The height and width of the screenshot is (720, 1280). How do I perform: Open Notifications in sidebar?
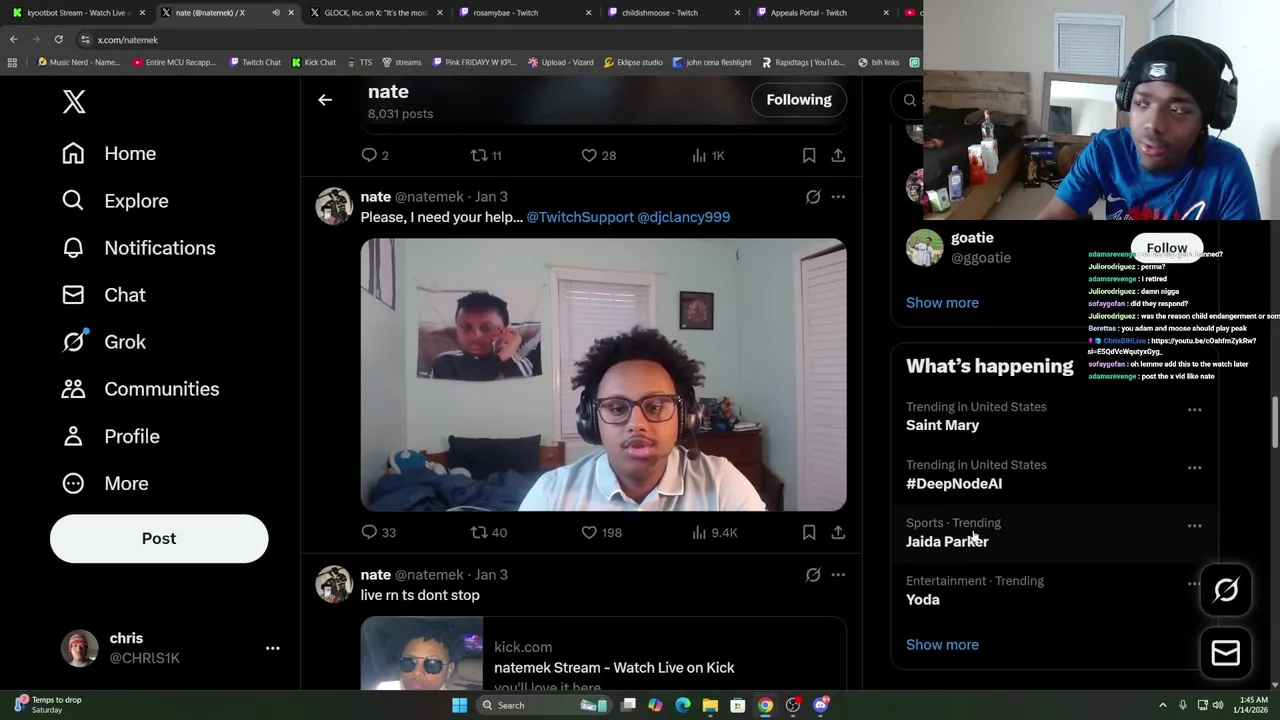(138, 247)
